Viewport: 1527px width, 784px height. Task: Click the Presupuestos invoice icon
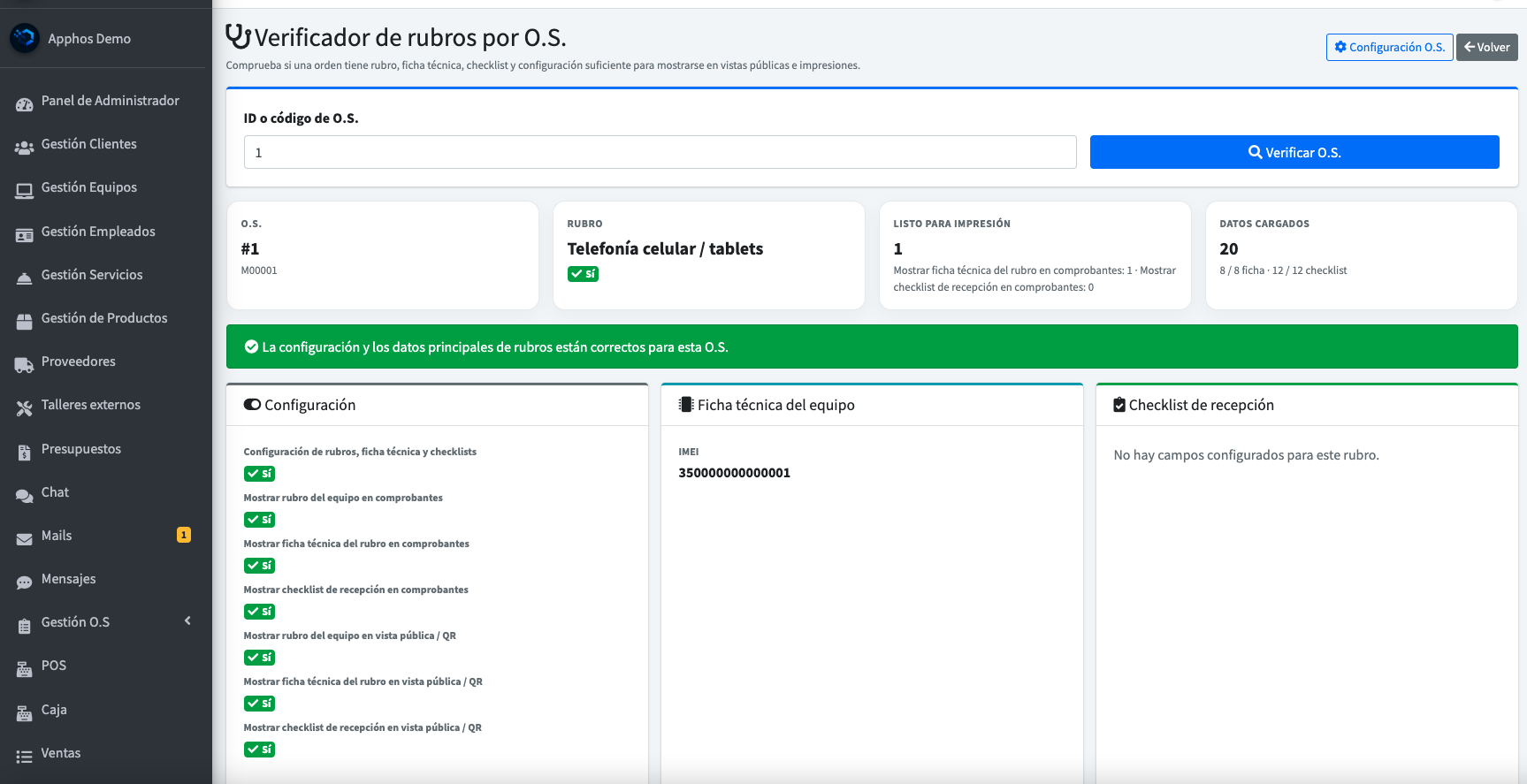point(25,453)
